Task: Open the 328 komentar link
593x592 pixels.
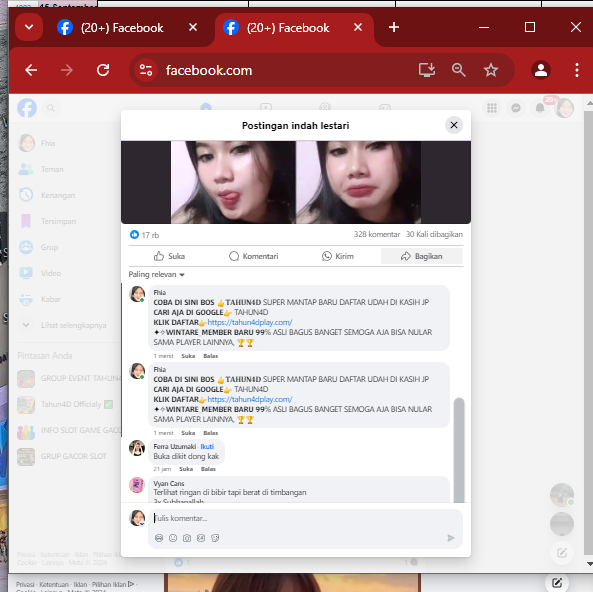Action: [x=377, y=235]
